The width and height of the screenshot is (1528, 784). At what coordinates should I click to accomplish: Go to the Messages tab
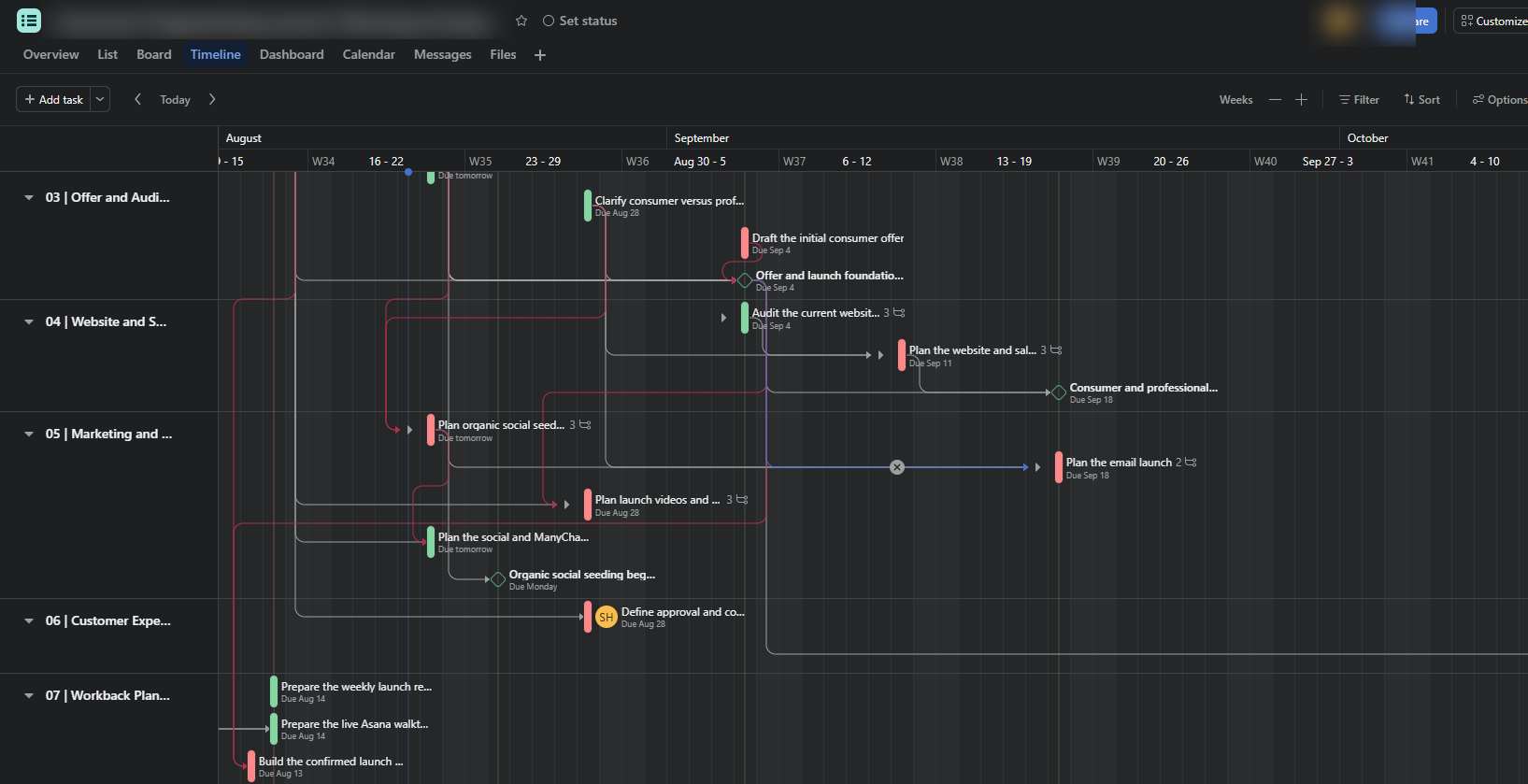coord(443,54)
